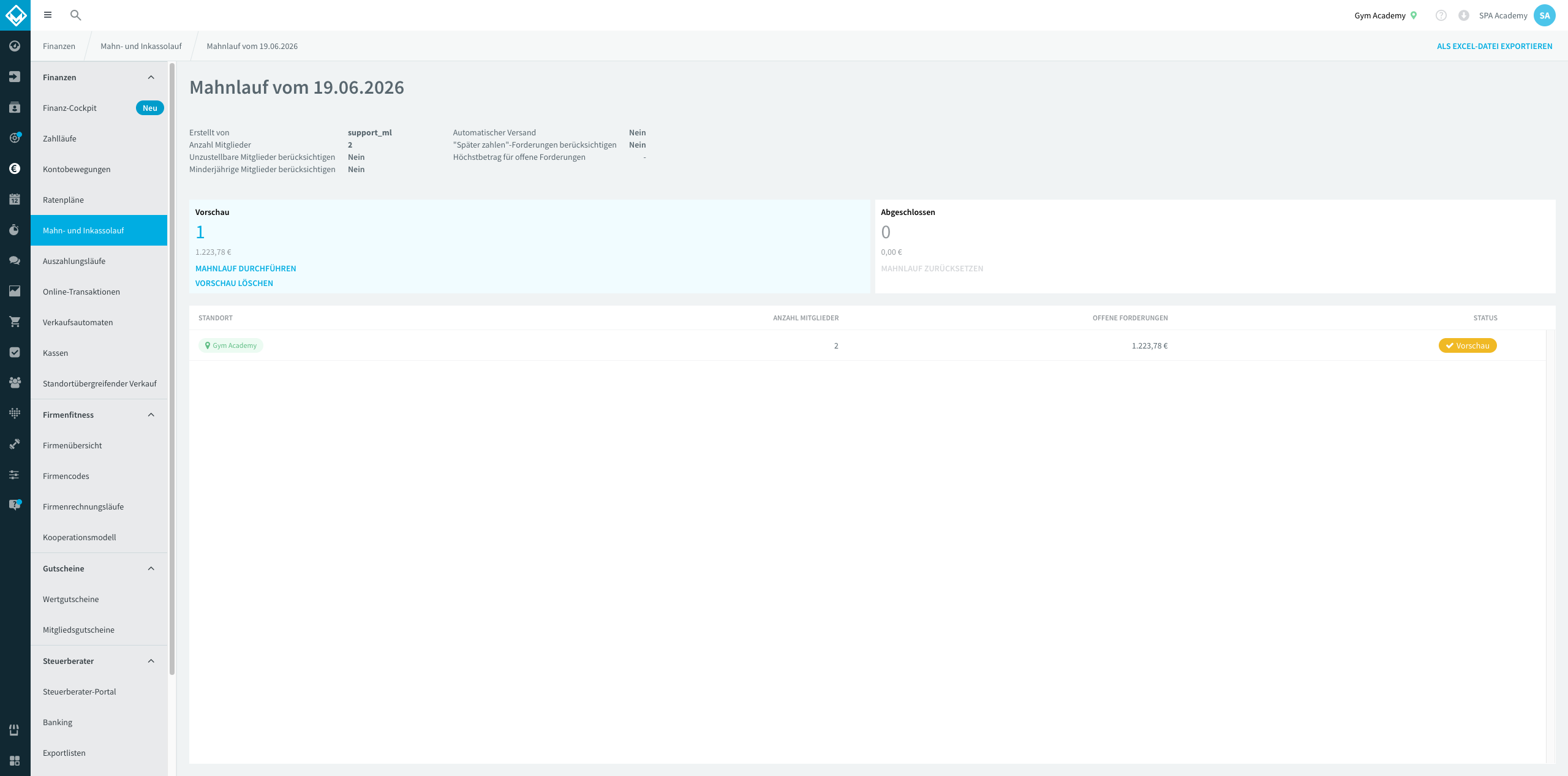The width and height of the screenshot is (1568, 776).
Task: Open the dotted heart icon in sidebar
Action: coord(15,413)
